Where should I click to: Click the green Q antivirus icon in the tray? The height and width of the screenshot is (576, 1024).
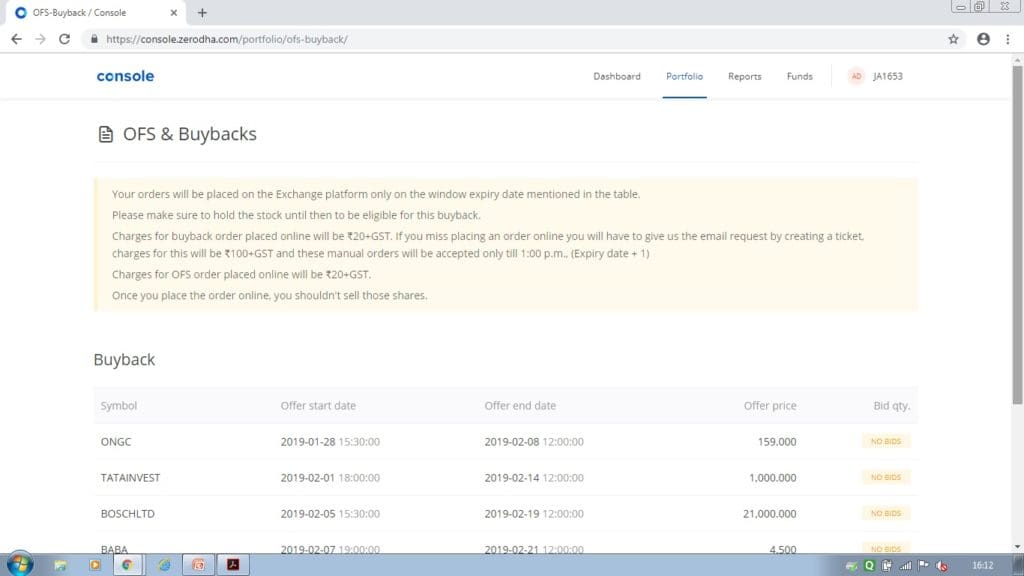pos(870,565)
